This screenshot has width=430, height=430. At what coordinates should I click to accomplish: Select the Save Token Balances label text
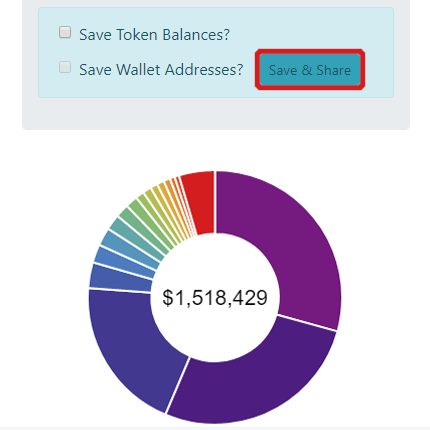154,35
